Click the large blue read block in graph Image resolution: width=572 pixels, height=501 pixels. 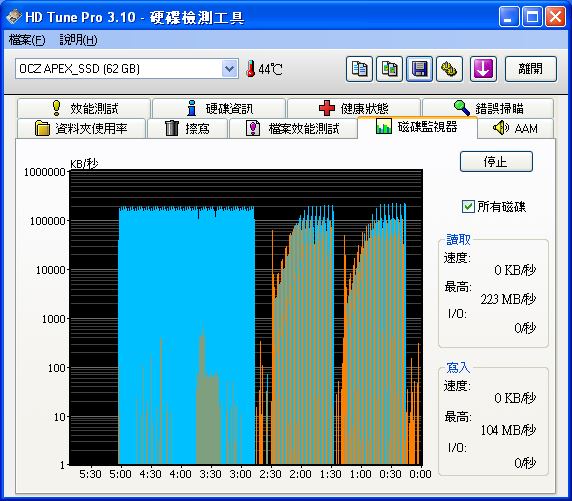(x=186, y=336)
